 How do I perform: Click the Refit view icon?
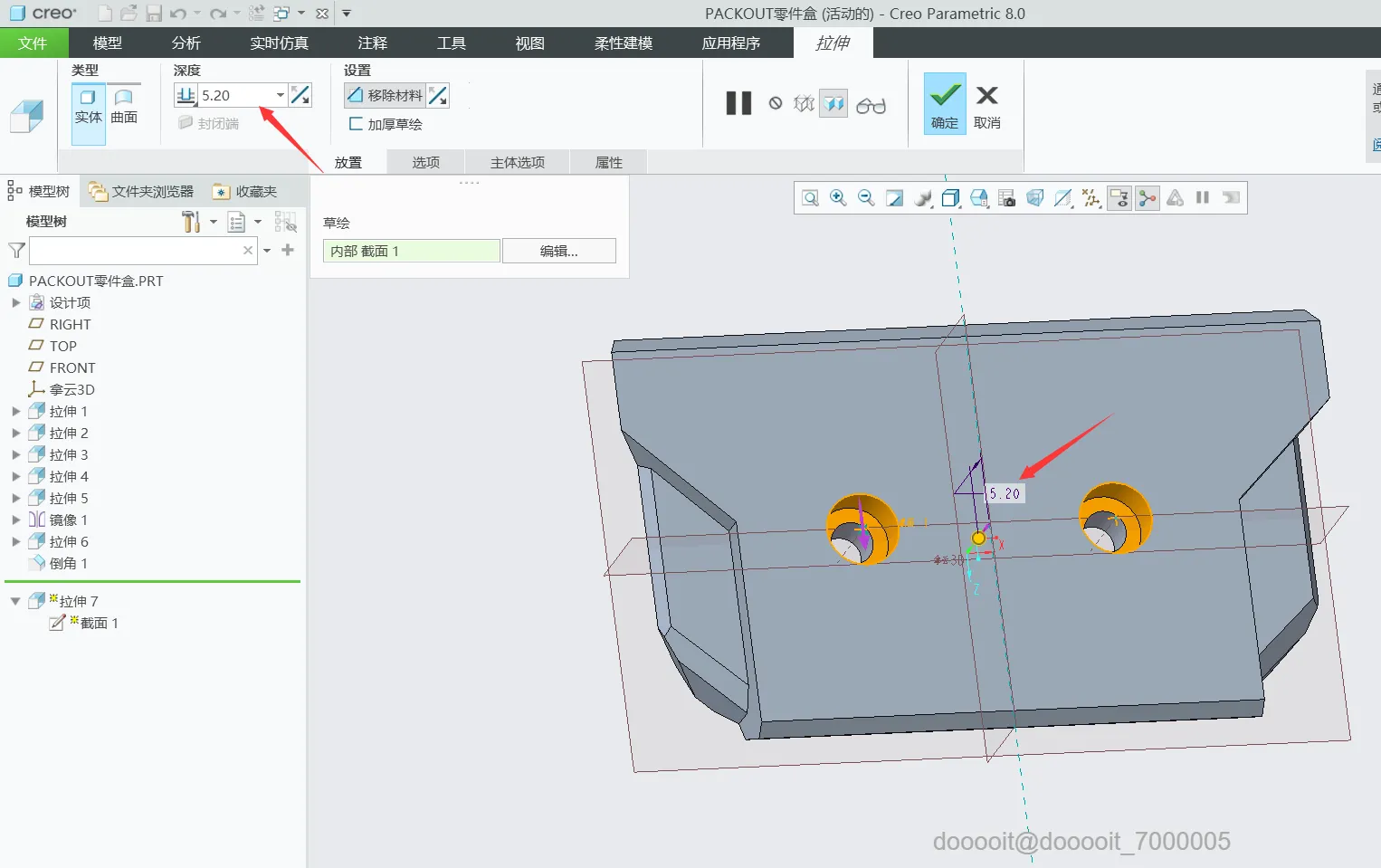click(810, 198)
